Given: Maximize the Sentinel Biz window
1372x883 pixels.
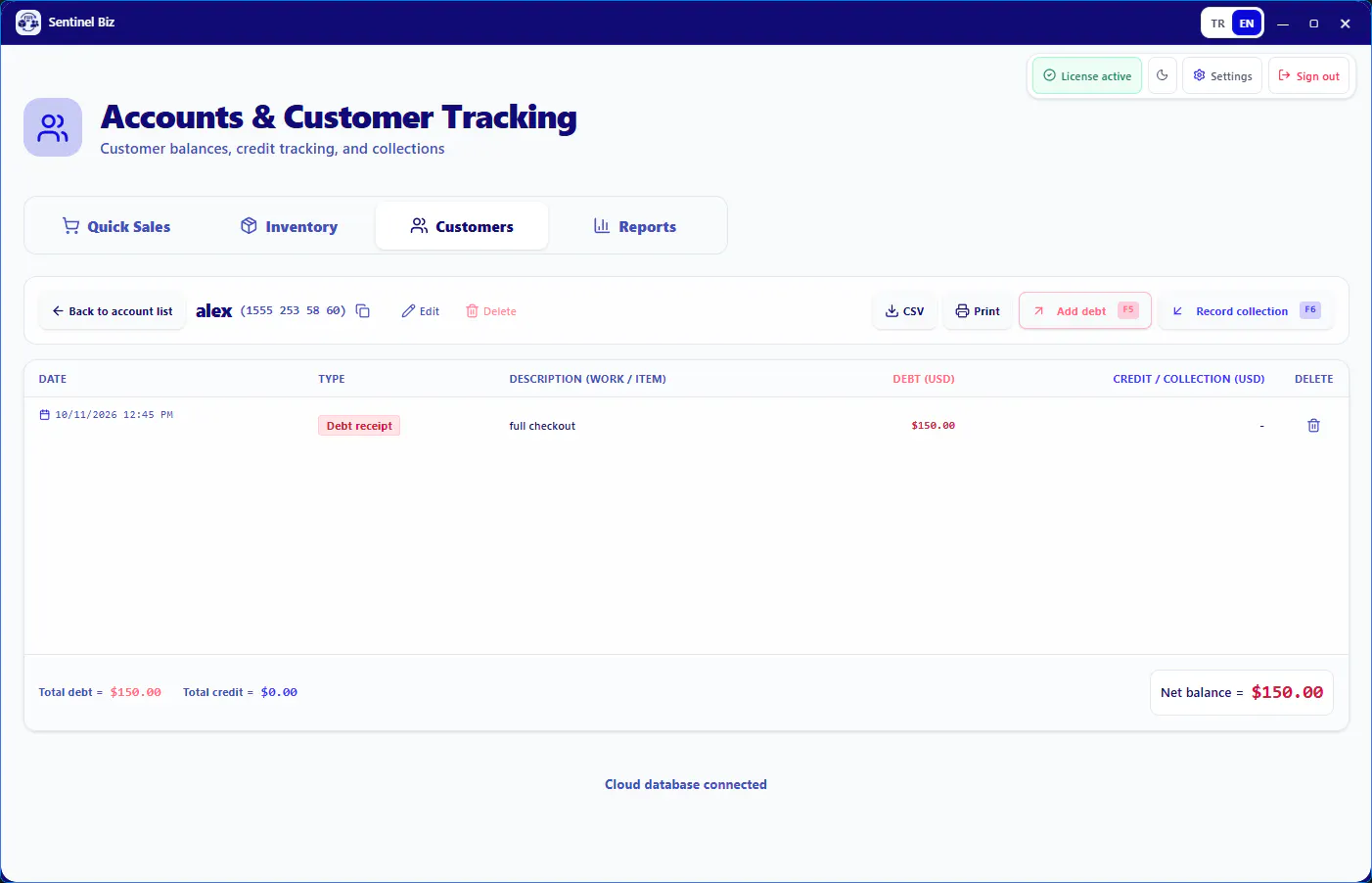Looking at the screenshot, I should [x=1313, y=23].
